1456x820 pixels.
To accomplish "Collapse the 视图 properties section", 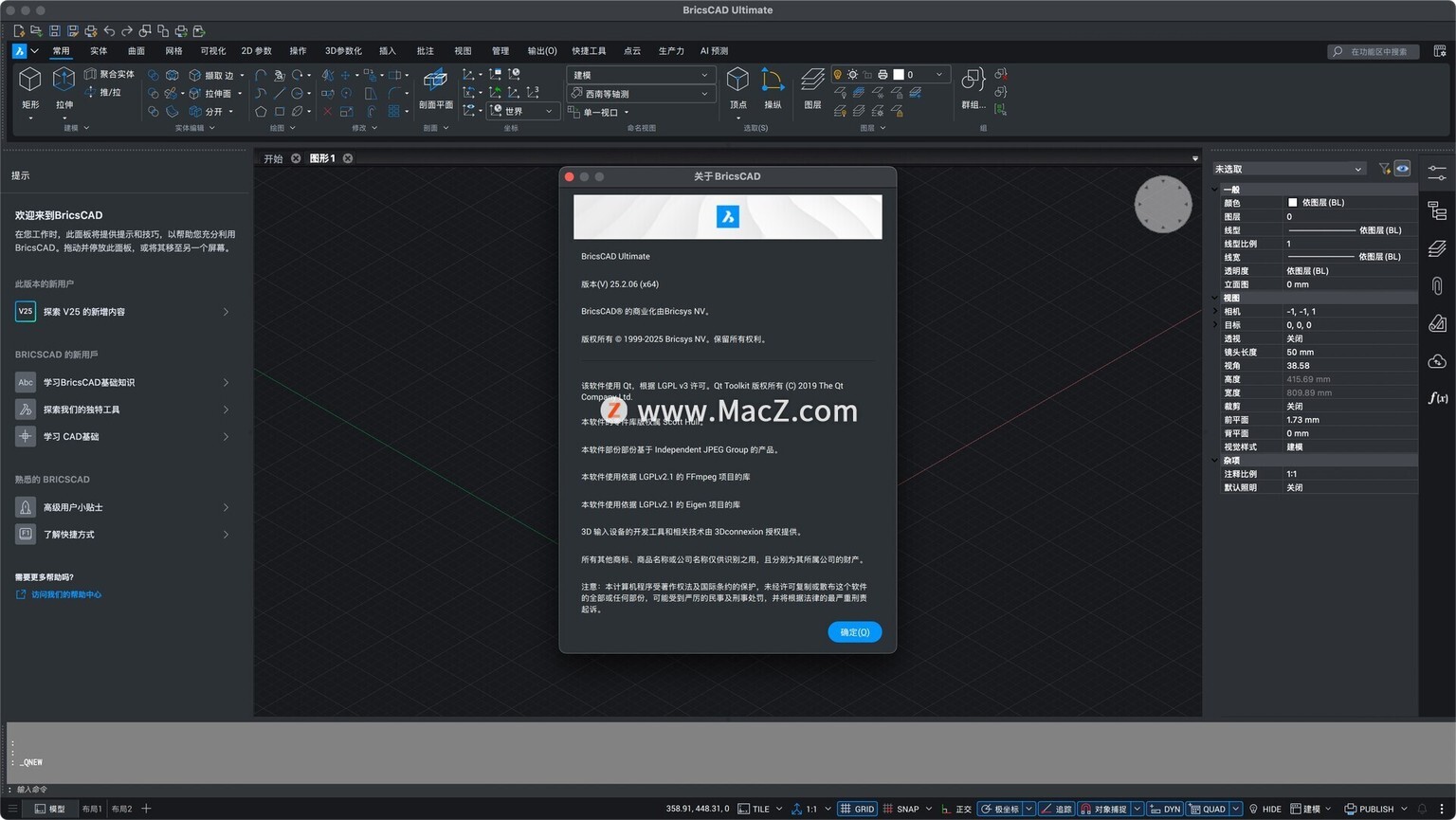I will tap(1216, 298).
